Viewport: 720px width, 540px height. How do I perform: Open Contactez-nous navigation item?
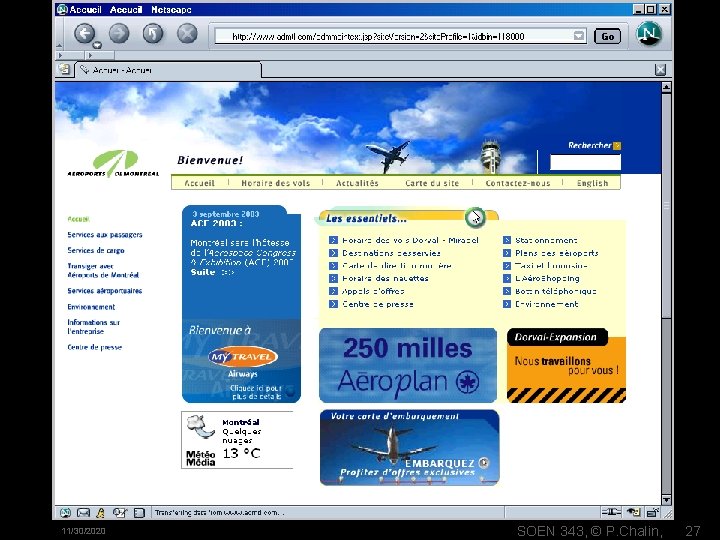coord(518,183)
